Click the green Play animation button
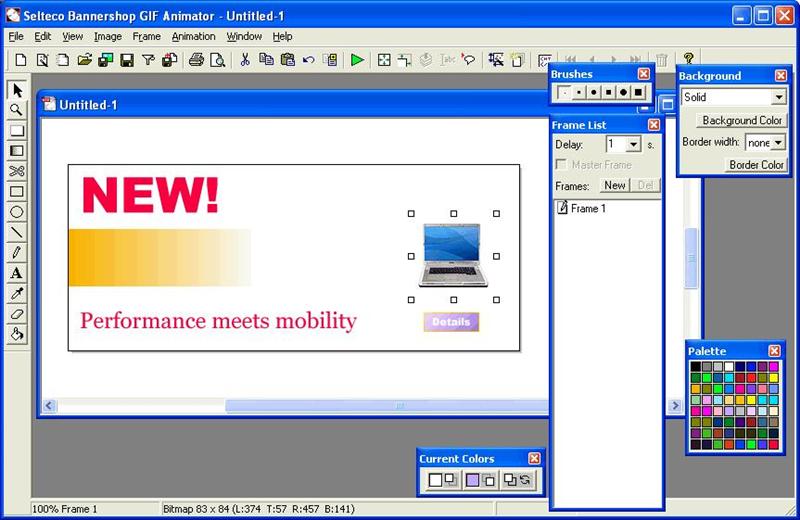The image size is (800, 520). (x=357, y=61)
